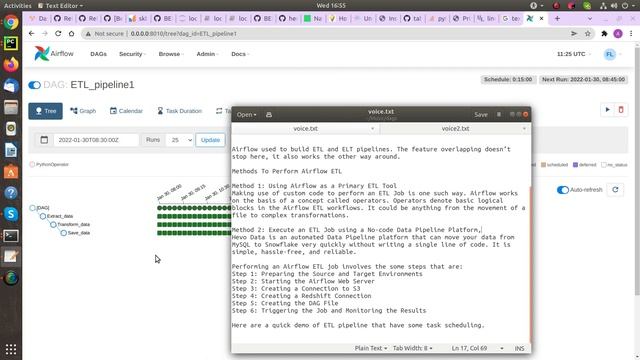The width and height of the screenshot is (640, 360).
Task: Click the Next Run date badge
Action: point(583,80)
